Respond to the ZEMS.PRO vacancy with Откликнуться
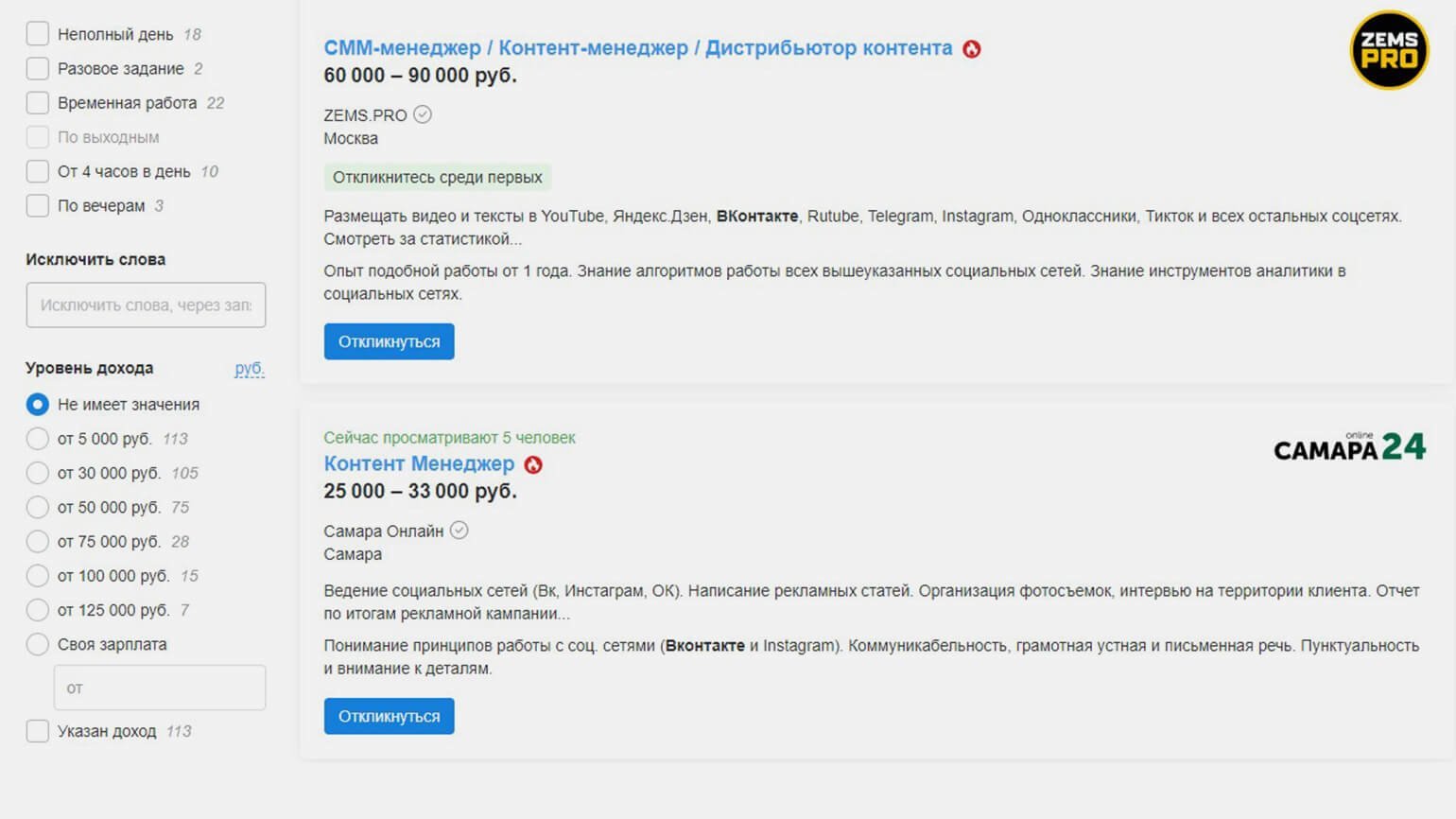 [390, 341]
